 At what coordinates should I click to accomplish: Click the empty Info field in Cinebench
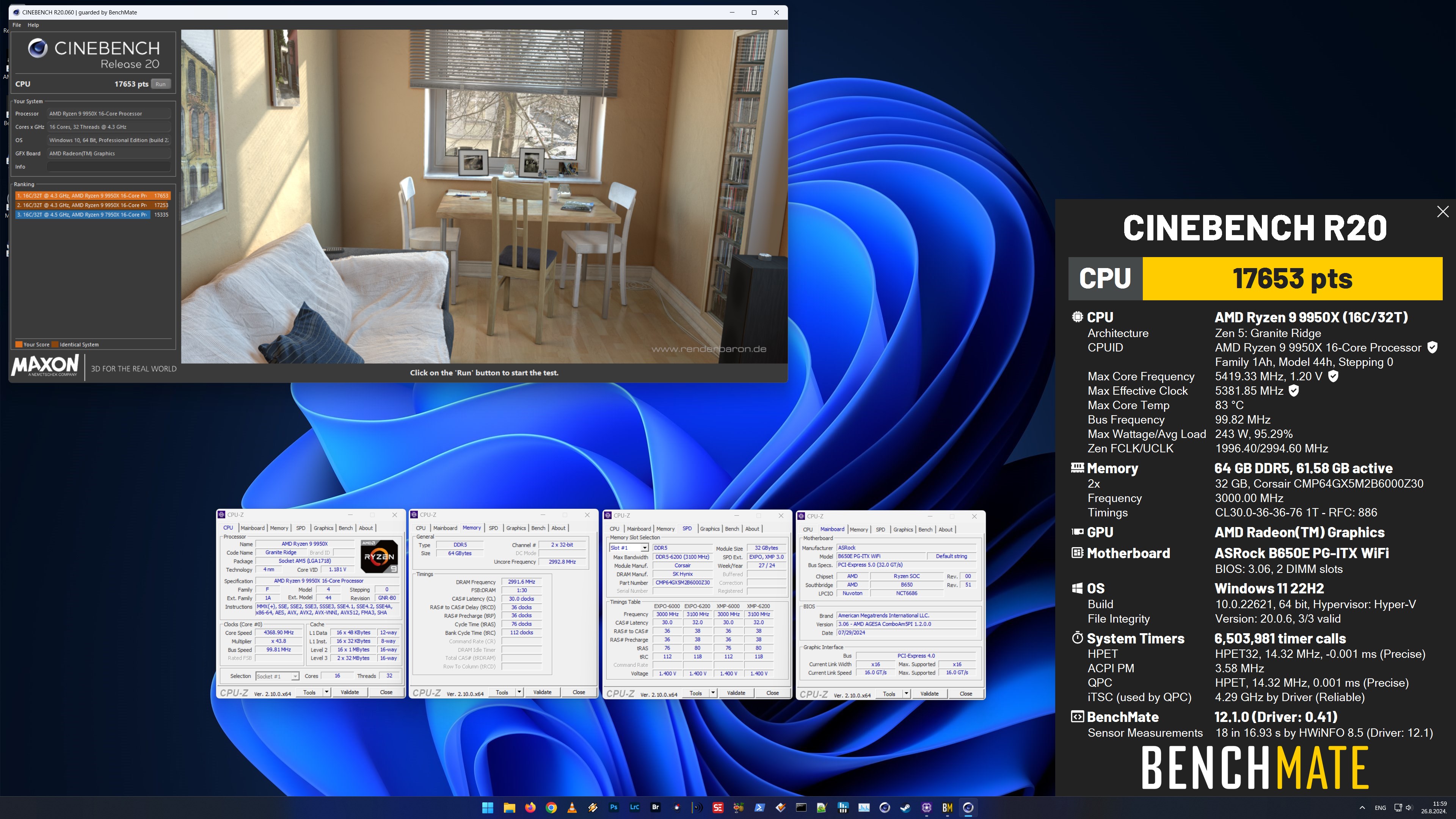(108, 167)
